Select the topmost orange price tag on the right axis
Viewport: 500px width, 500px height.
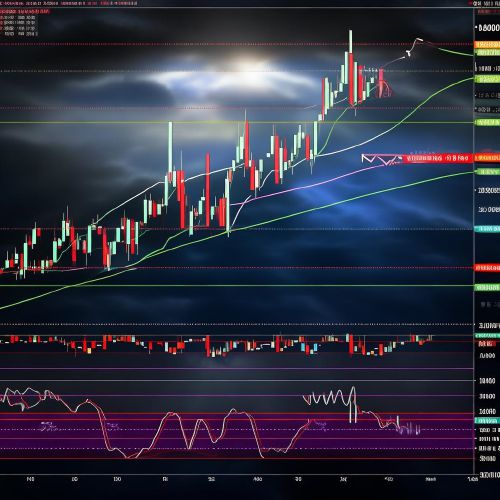[x=487, y=44]
